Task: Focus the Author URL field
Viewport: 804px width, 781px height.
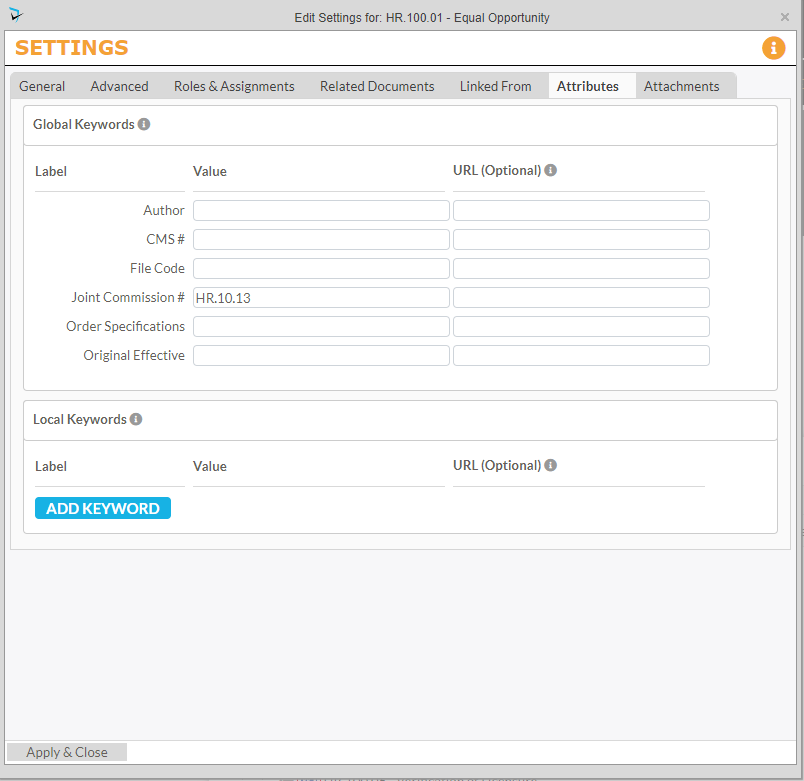Action: click(x=581, y=211)
